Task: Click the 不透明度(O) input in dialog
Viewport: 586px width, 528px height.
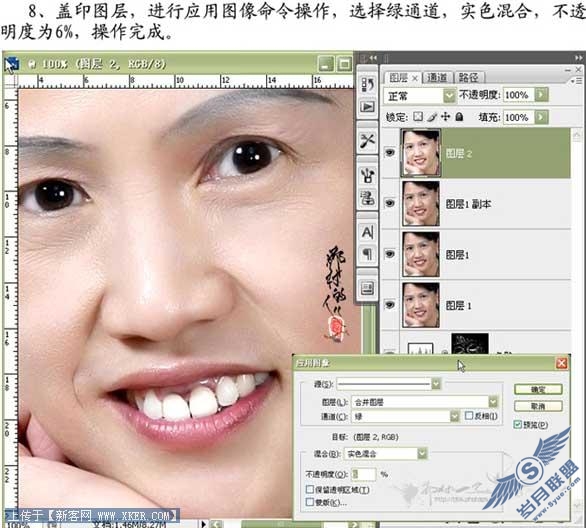Action: tap(363, 474)
